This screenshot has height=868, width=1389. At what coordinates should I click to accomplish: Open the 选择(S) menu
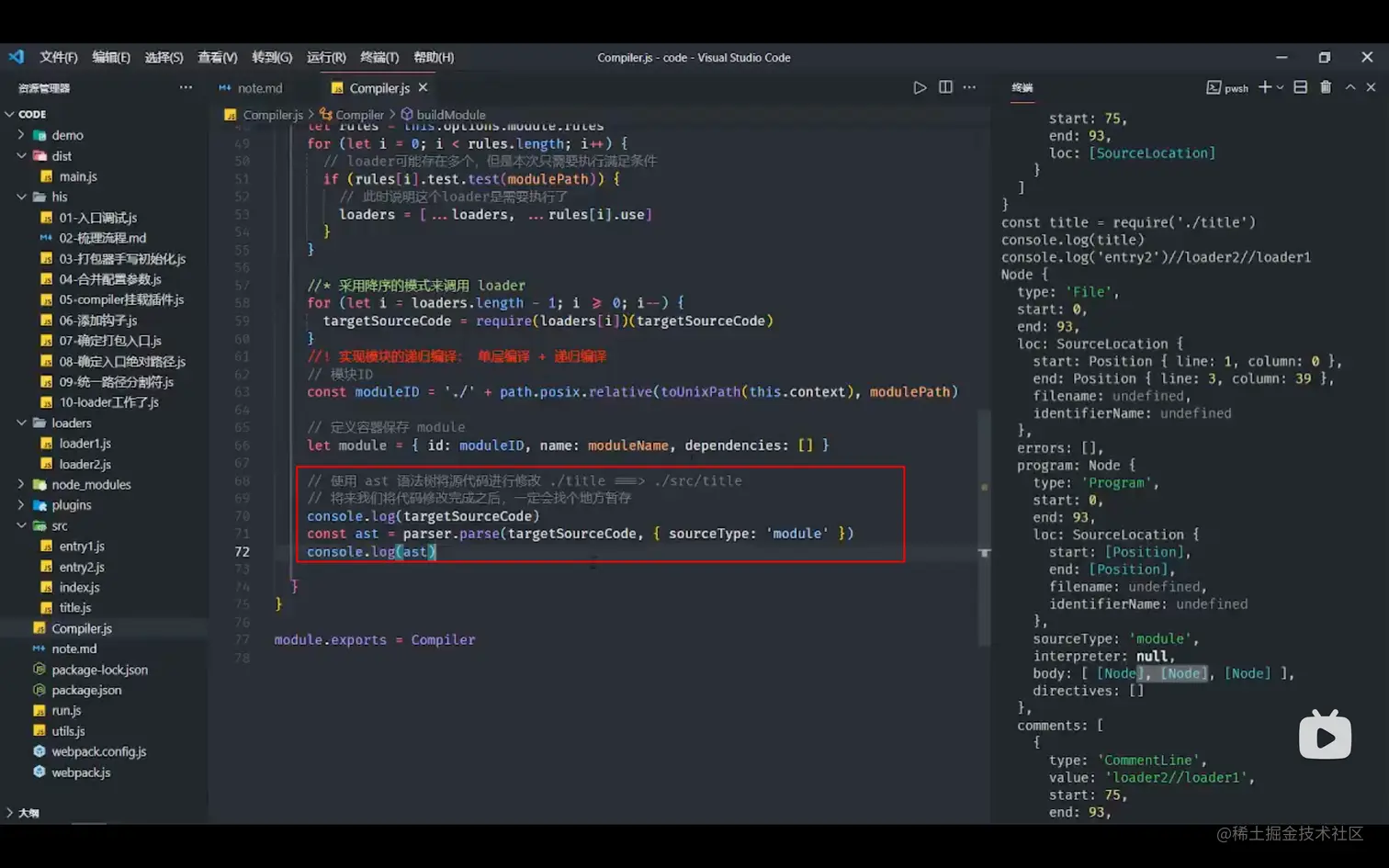[164, 57]
